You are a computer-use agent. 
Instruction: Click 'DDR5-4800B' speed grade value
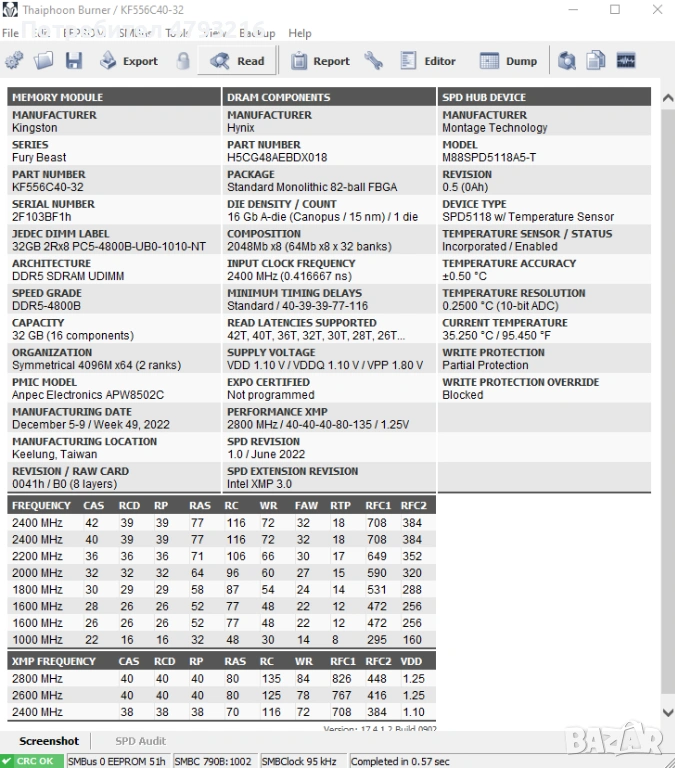coord(46,306)
